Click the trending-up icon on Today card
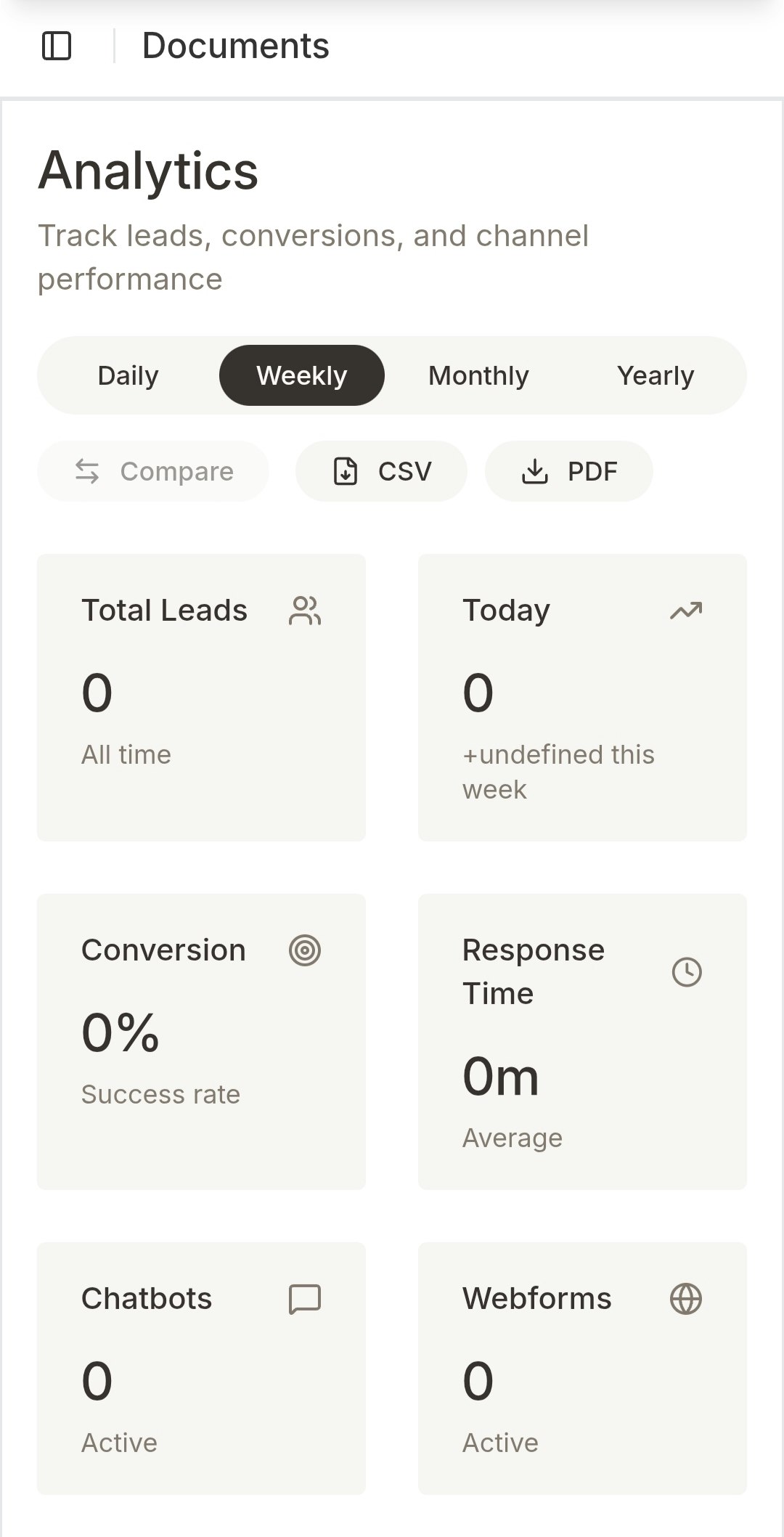This screenshot has width=784, height=1537. 687,611
